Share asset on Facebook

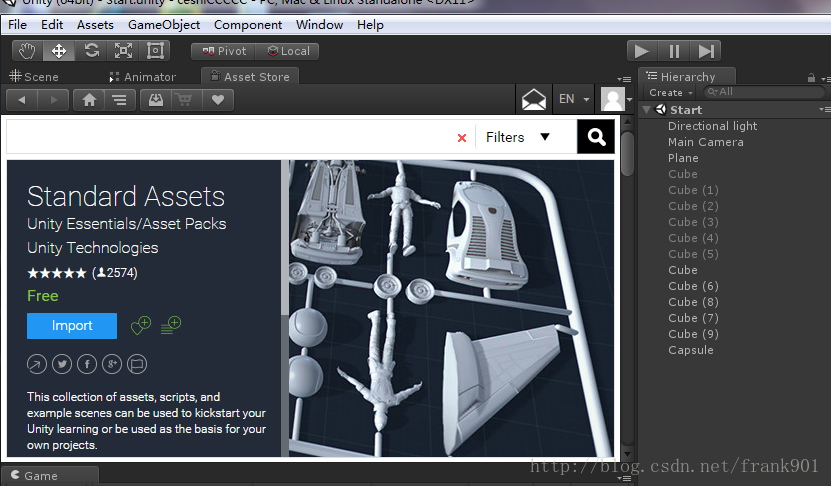pos(87,364)
